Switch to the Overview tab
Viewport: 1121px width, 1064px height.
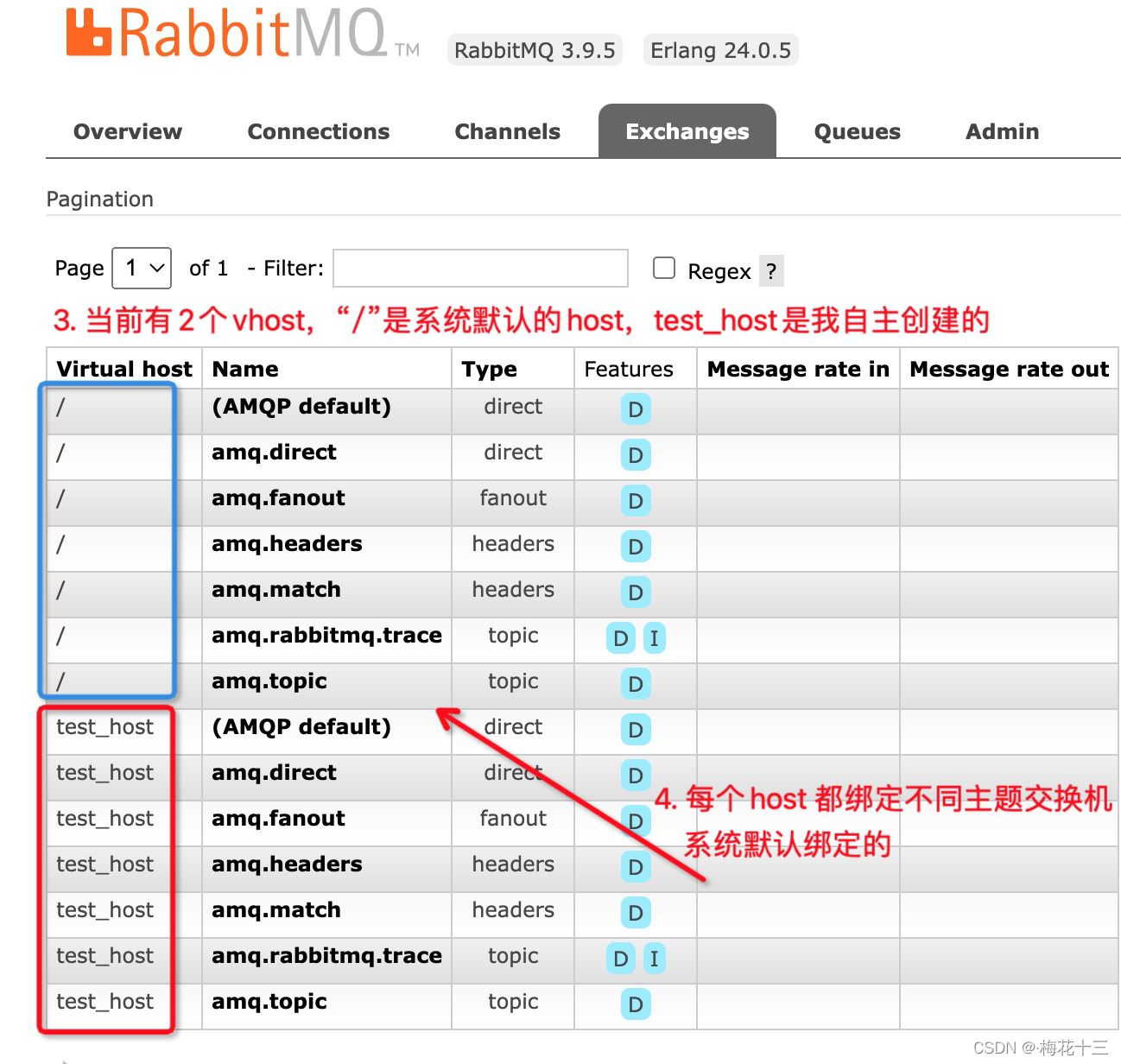[127, 131]
